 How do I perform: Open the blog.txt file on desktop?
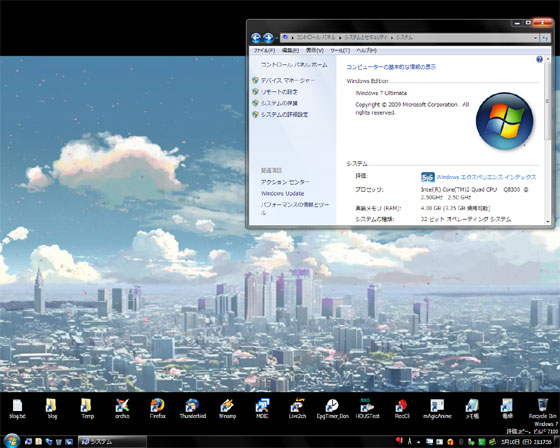[x=17, y=409]
